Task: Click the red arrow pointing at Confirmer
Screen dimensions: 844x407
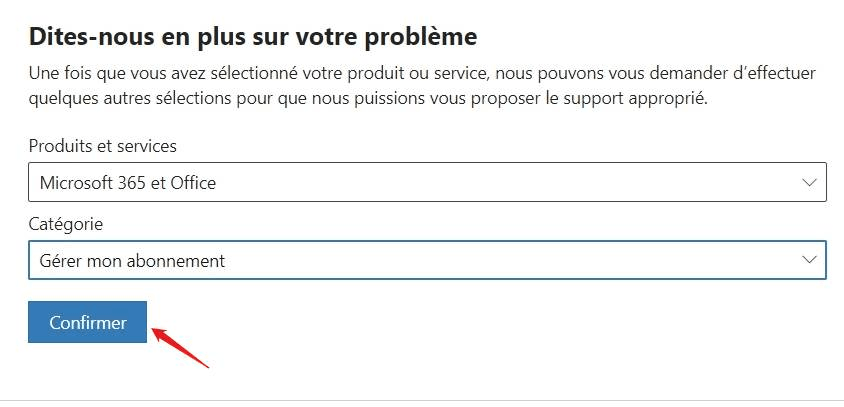Action: pyautogui.click(x=180, y=348)
